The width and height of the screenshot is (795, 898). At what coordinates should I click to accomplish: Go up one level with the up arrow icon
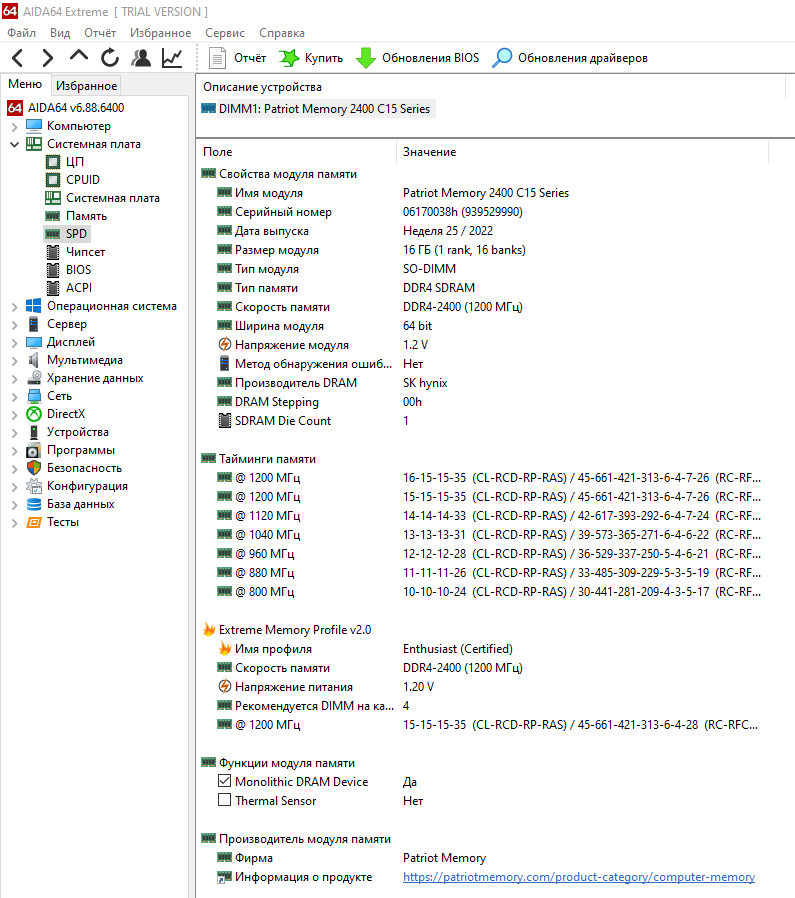pos(78,57)
